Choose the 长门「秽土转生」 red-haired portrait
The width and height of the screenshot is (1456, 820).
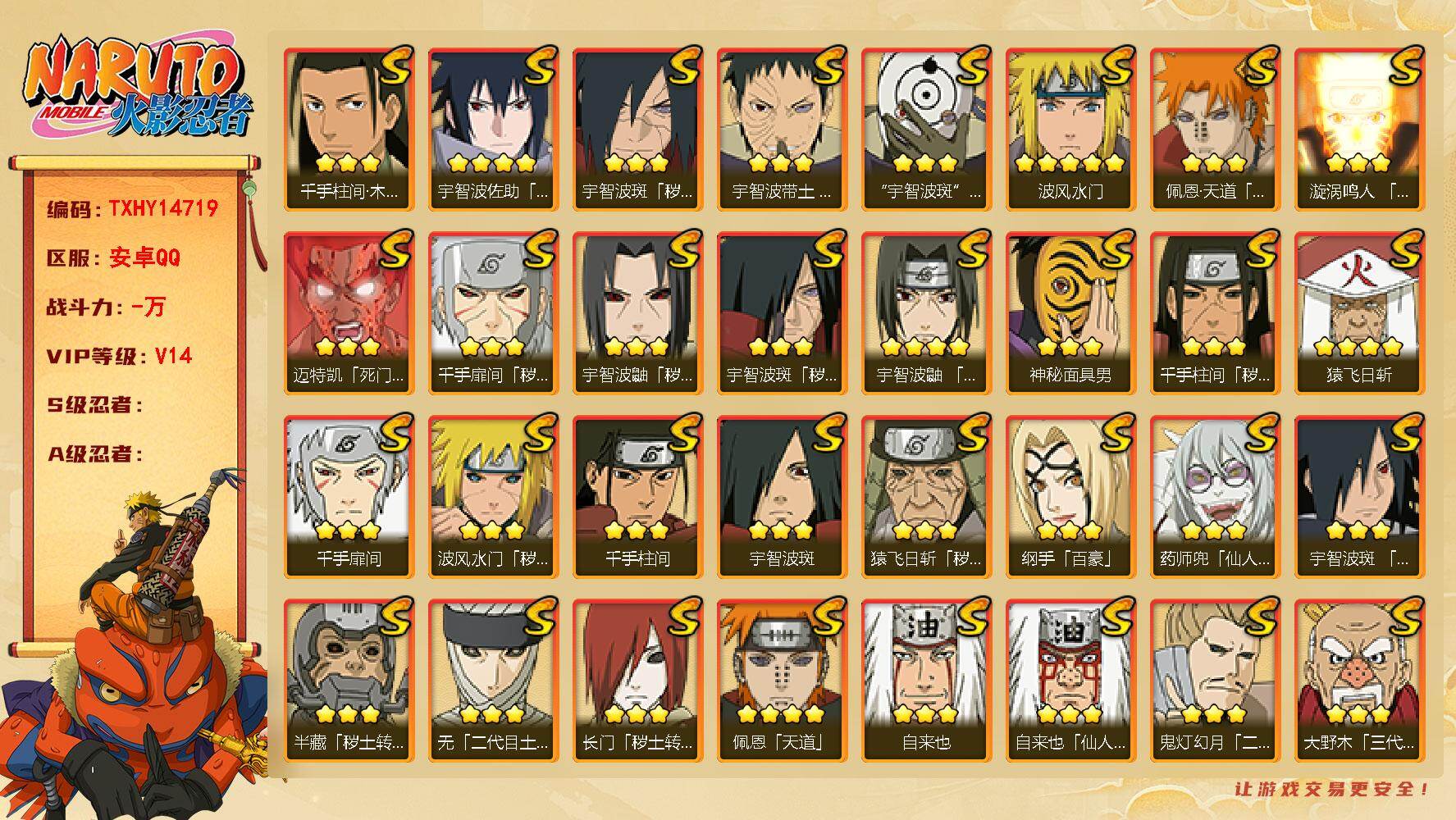point(637,681)
